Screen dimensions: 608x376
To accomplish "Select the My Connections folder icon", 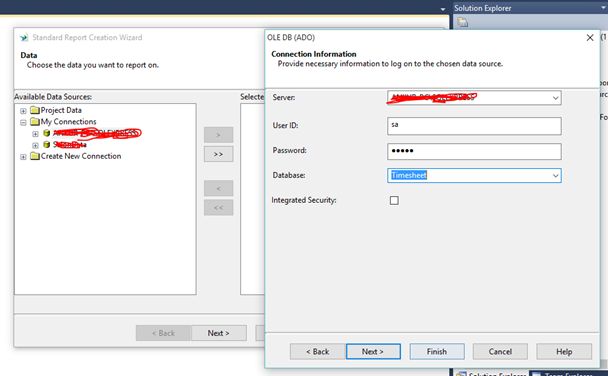I will pos(35,122).
